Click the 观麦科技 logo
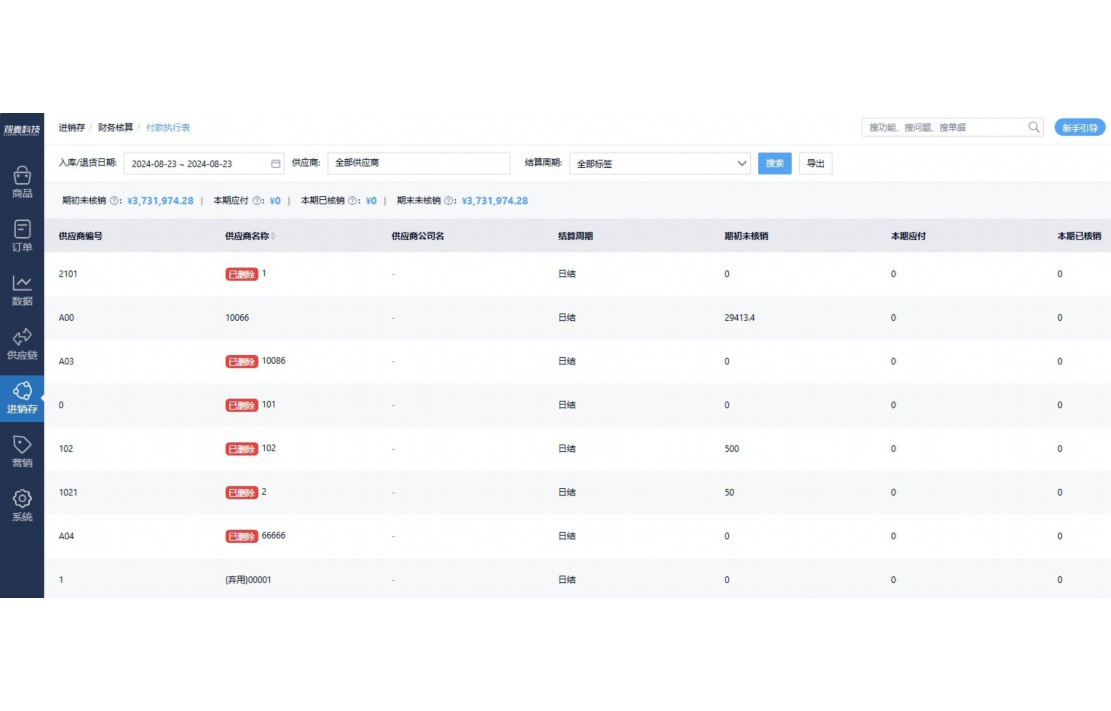The width and height of the screenshot is (1111, 711). point(22,130)
